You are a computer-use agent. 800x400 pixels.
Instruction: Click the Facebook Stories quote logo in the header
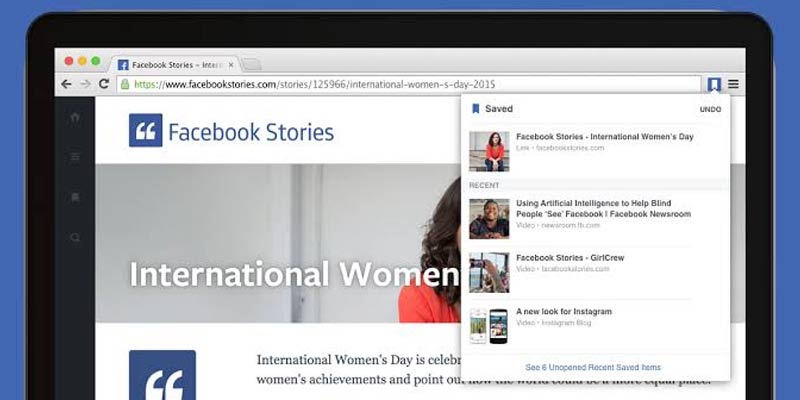(145, 130)
